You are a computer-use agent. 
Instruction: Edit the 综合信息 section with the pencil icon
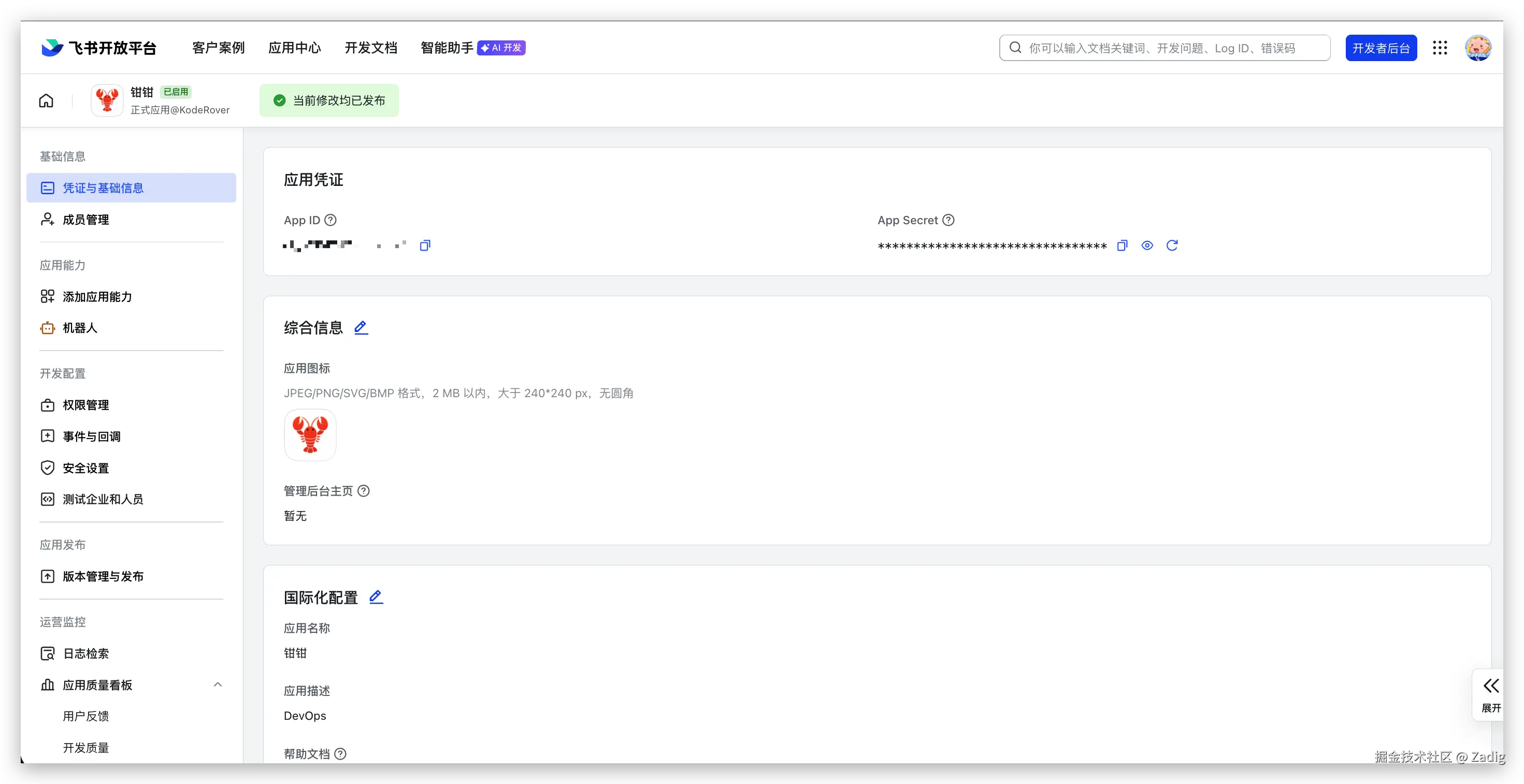361,328
